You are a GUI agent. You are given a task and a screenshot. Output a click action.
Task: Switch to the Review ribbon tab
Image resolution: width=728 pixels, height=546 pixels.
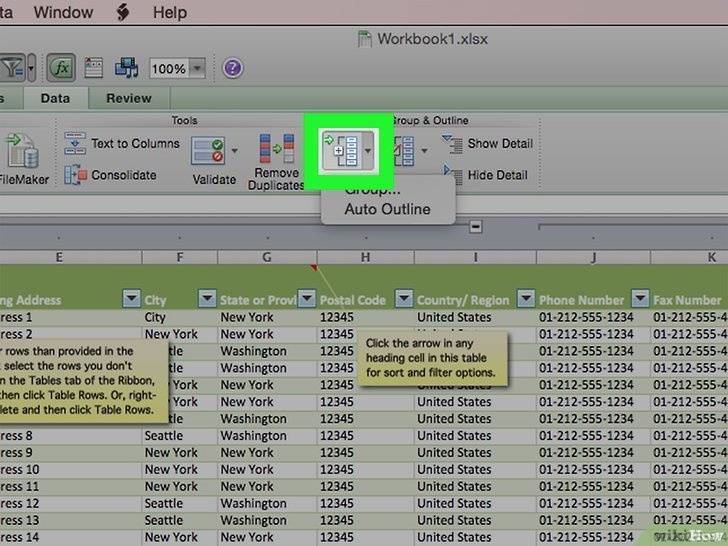coord(129,98)
